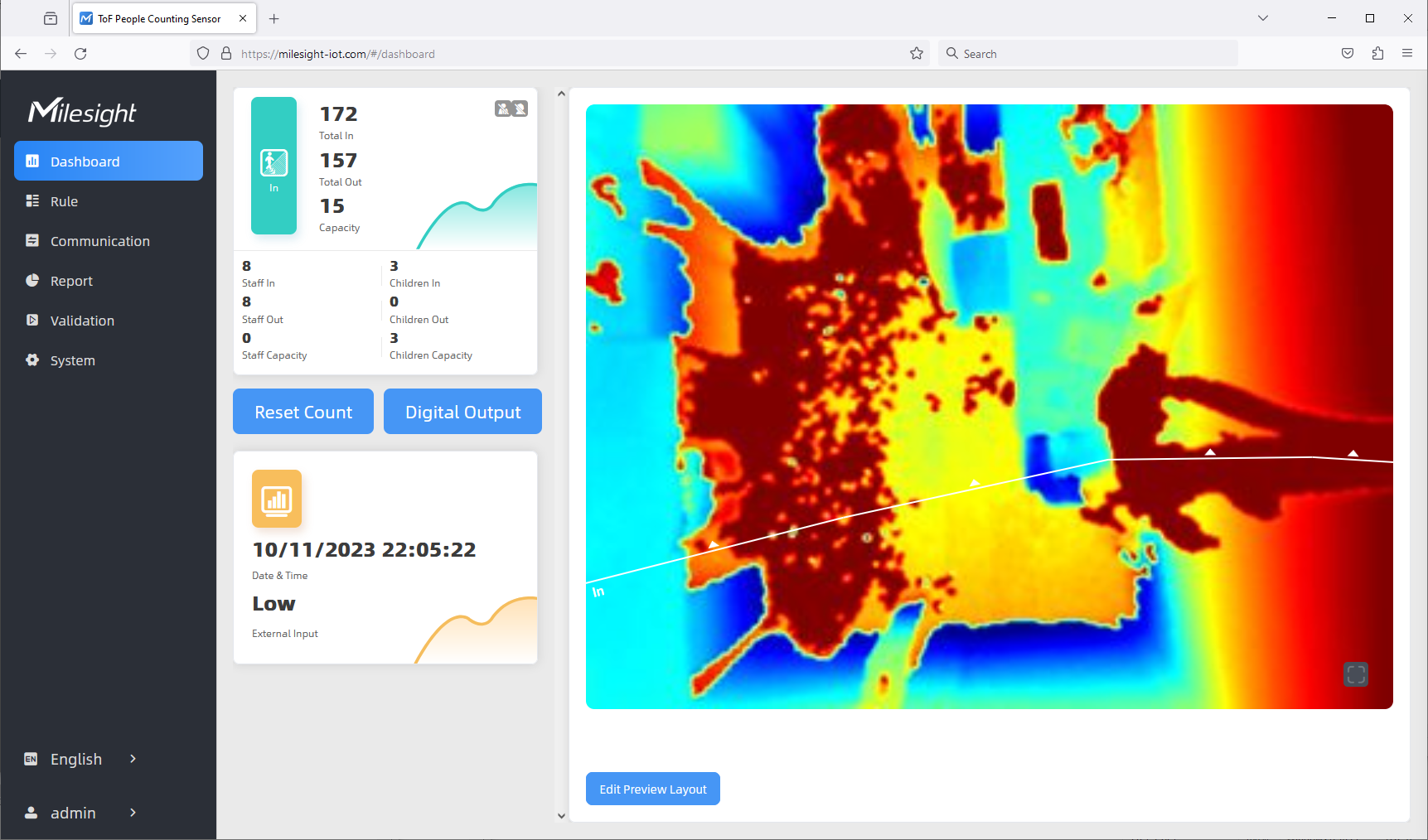Open System settings from the sidebar
This screenshot has height=840, width=1428.
pyautogui.click(x=31, y=360)
